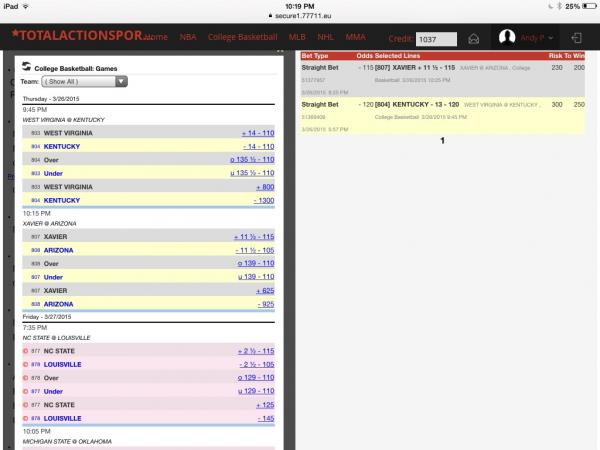The image size is (600, 450).
Task: Choose the Over o139 -110 line
Action: (x=255, y=263)
